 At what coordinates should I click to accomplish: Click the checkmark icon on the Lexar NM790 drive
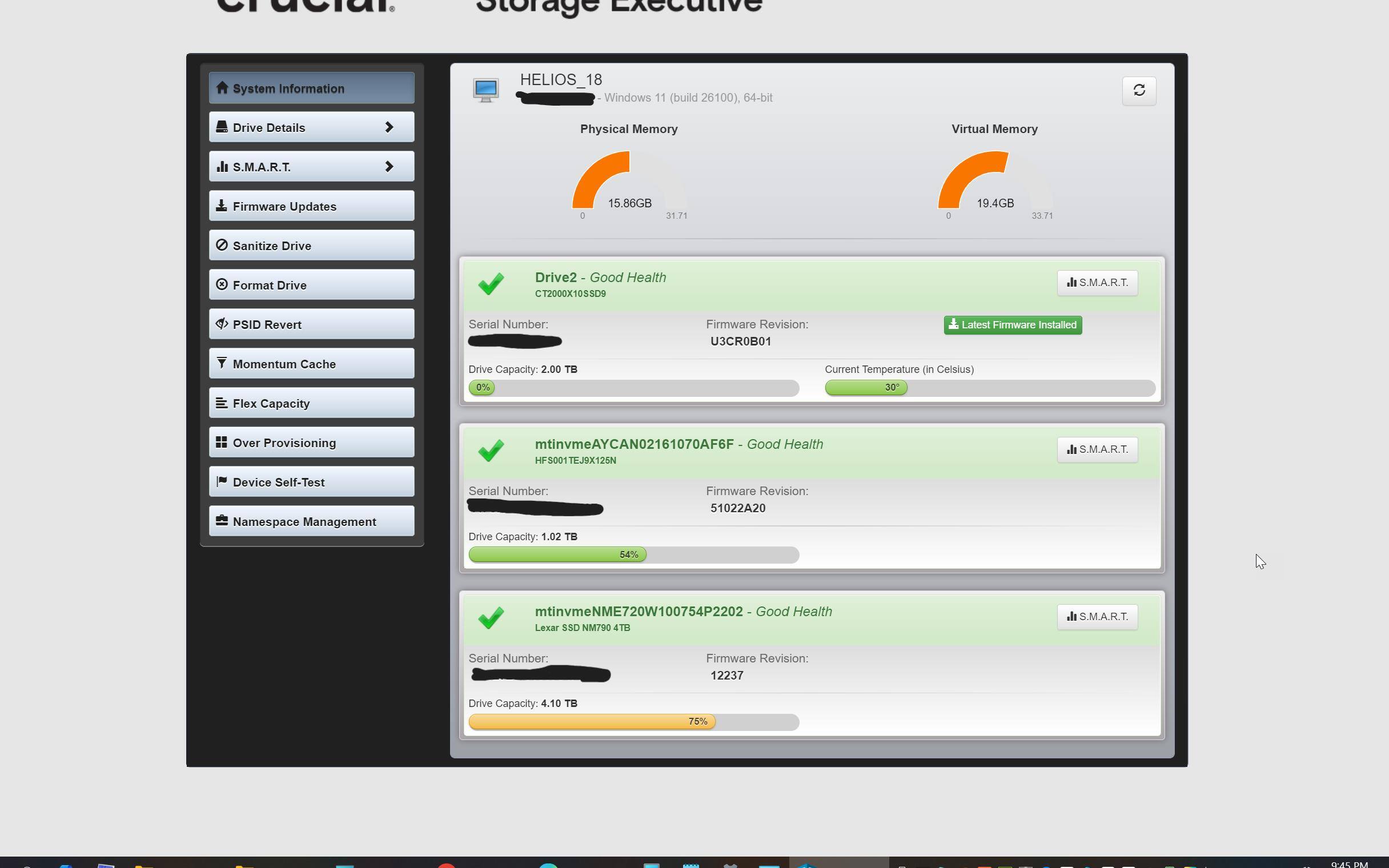point(491,618)
